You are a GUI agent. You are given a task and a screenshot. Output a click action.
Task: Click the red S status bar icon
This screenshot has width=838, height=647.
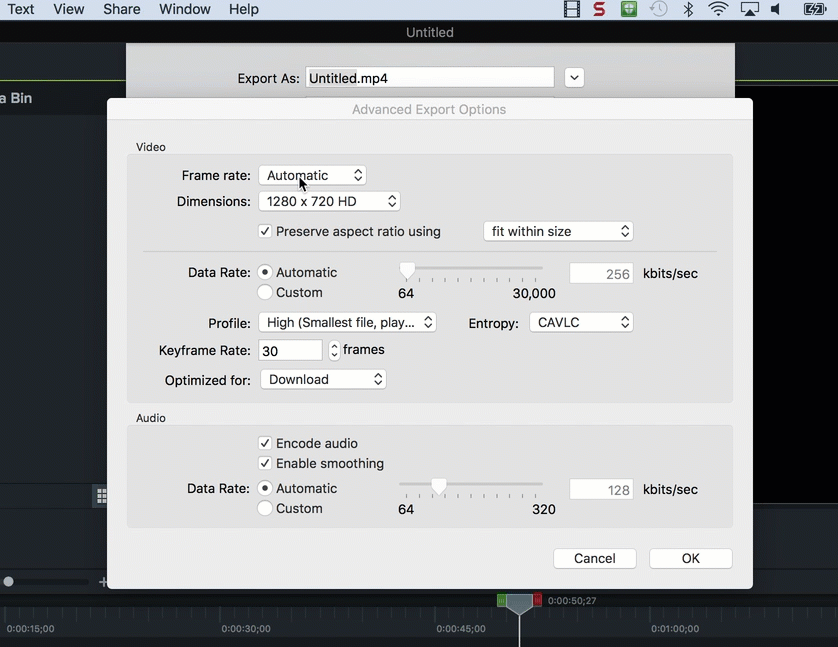click(x=599, y=9)
